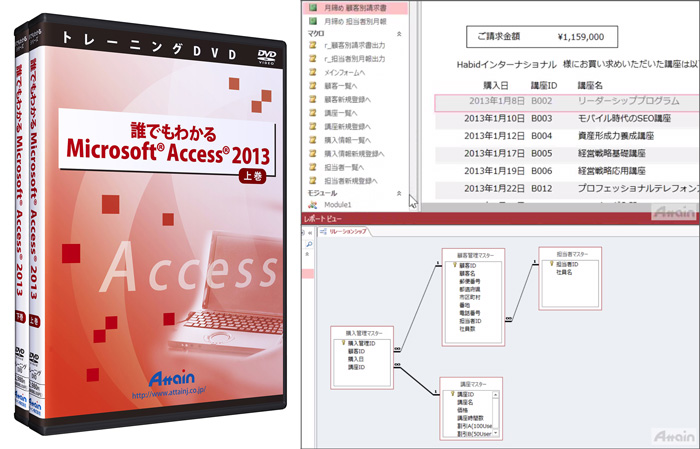Click the メインフォームへ macro icon
This screenshot has width=700, height=449.
coord(313,72)
